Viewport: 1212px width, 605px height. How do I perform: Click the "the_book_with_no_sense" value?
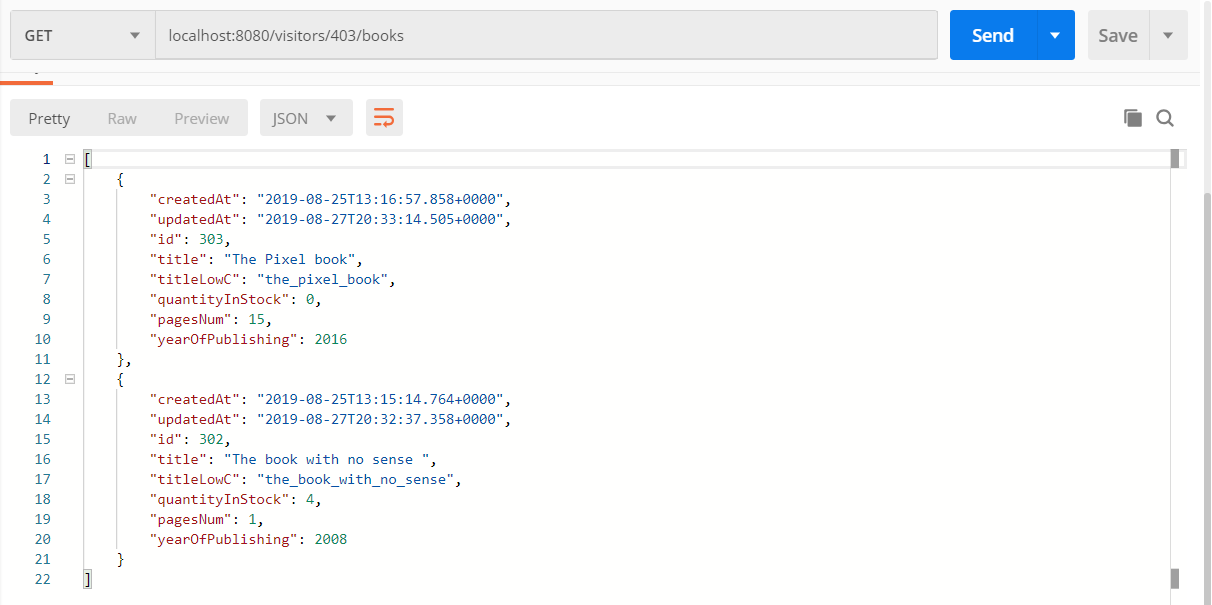click(x=357, y=479)
